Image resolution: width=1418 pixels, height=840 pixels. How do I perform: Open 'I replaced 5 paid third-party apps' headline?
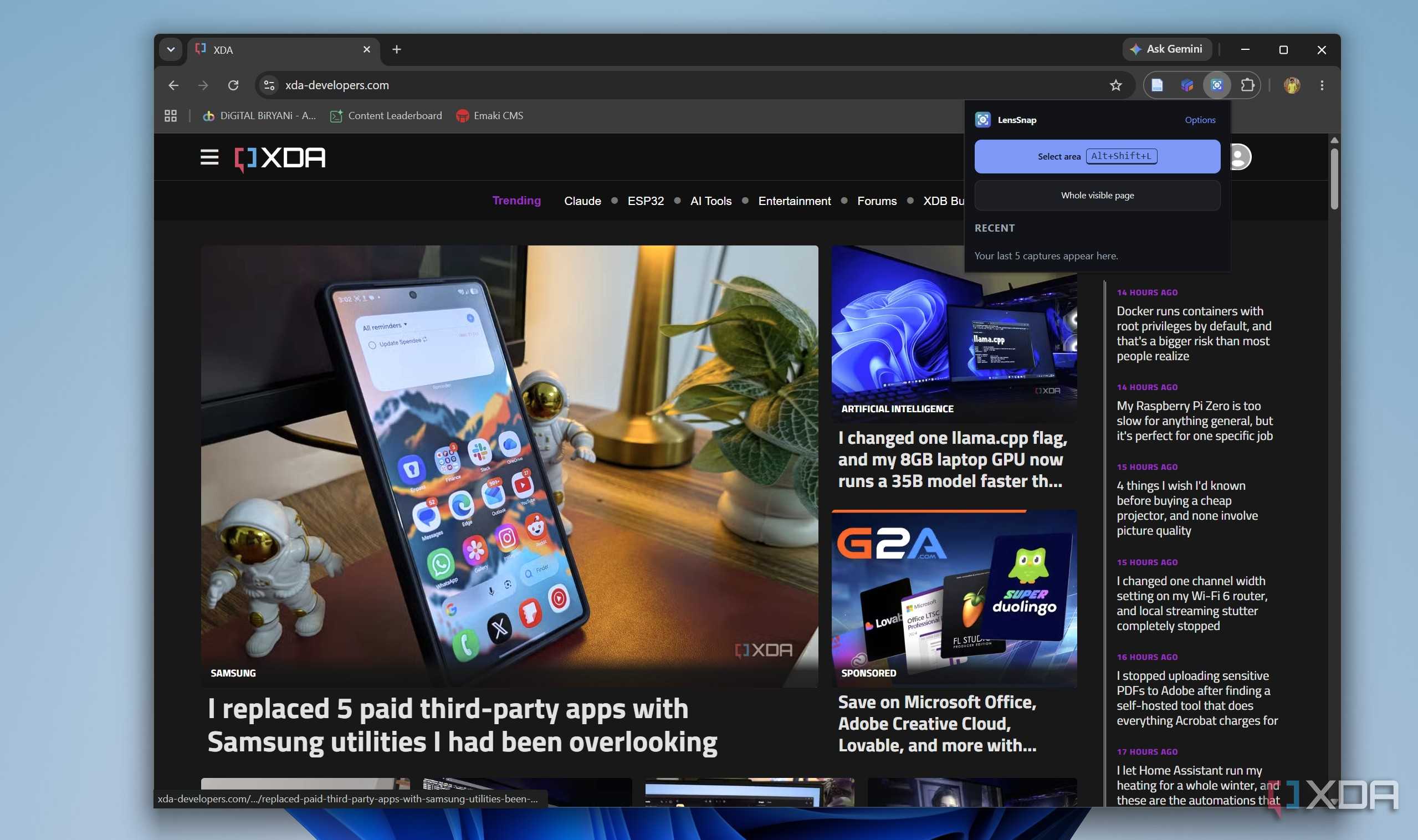(x=462, y=725)
